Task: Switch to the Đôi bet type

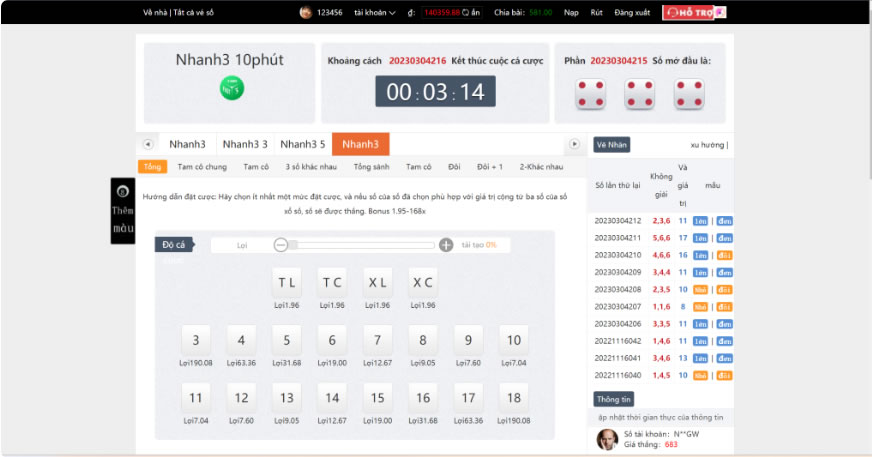Action: pyautogui.click(x=454, y=167)
